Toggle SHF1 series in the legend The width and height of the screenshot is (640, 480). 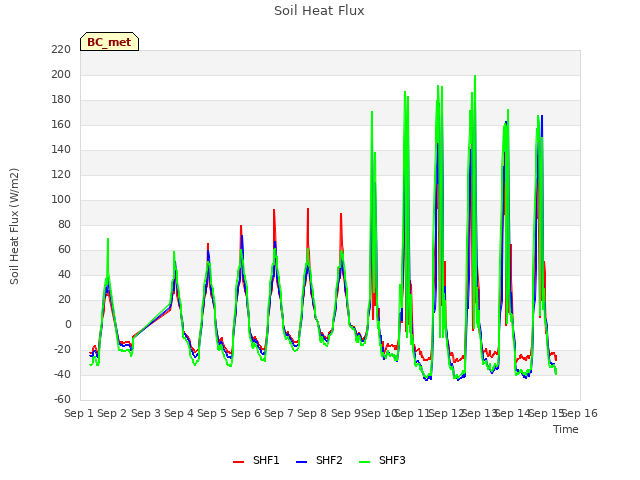pyautogui.click(x=256, y=460)
